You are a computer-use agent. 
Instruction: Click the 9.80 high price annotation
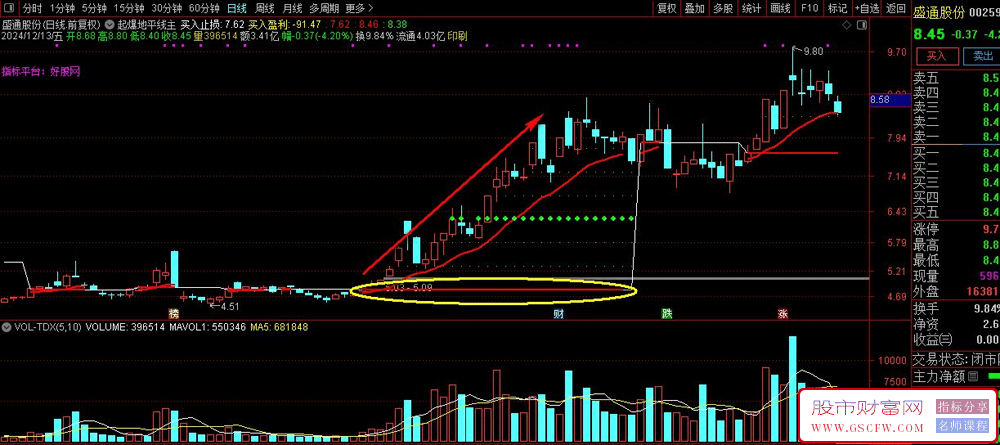[813, 51]
